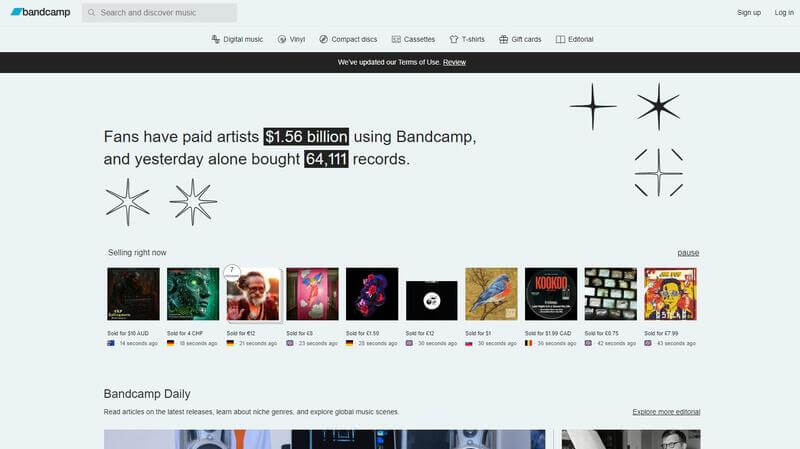Click the German flag under €1.50 sale
Image resolution: width=800 pixels, height=449 pixels.
tap(349, 343)
